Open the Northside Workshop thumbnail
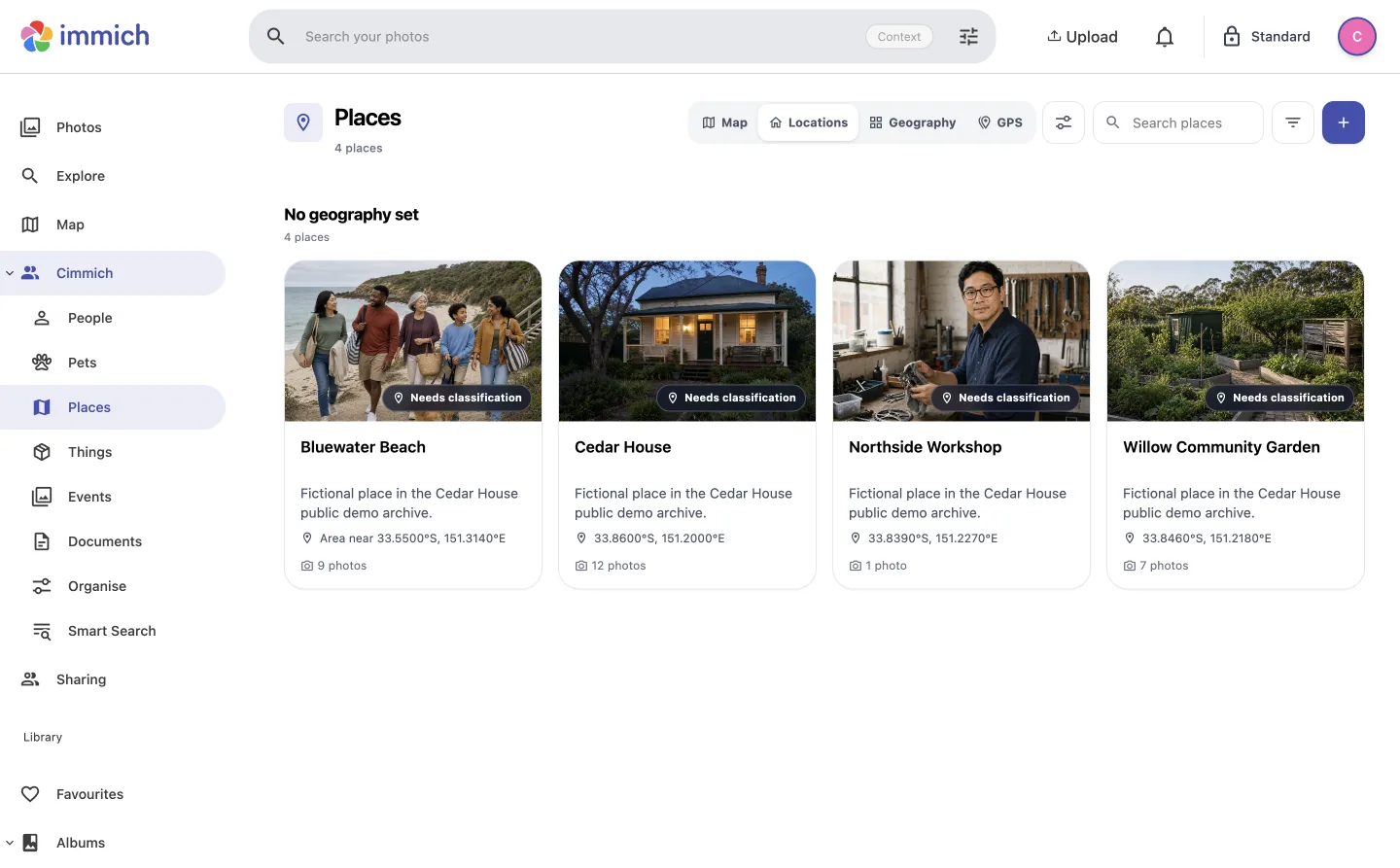Image resolution: width=1400 pixels, height=868 pixels. click(x=962, y=341)
